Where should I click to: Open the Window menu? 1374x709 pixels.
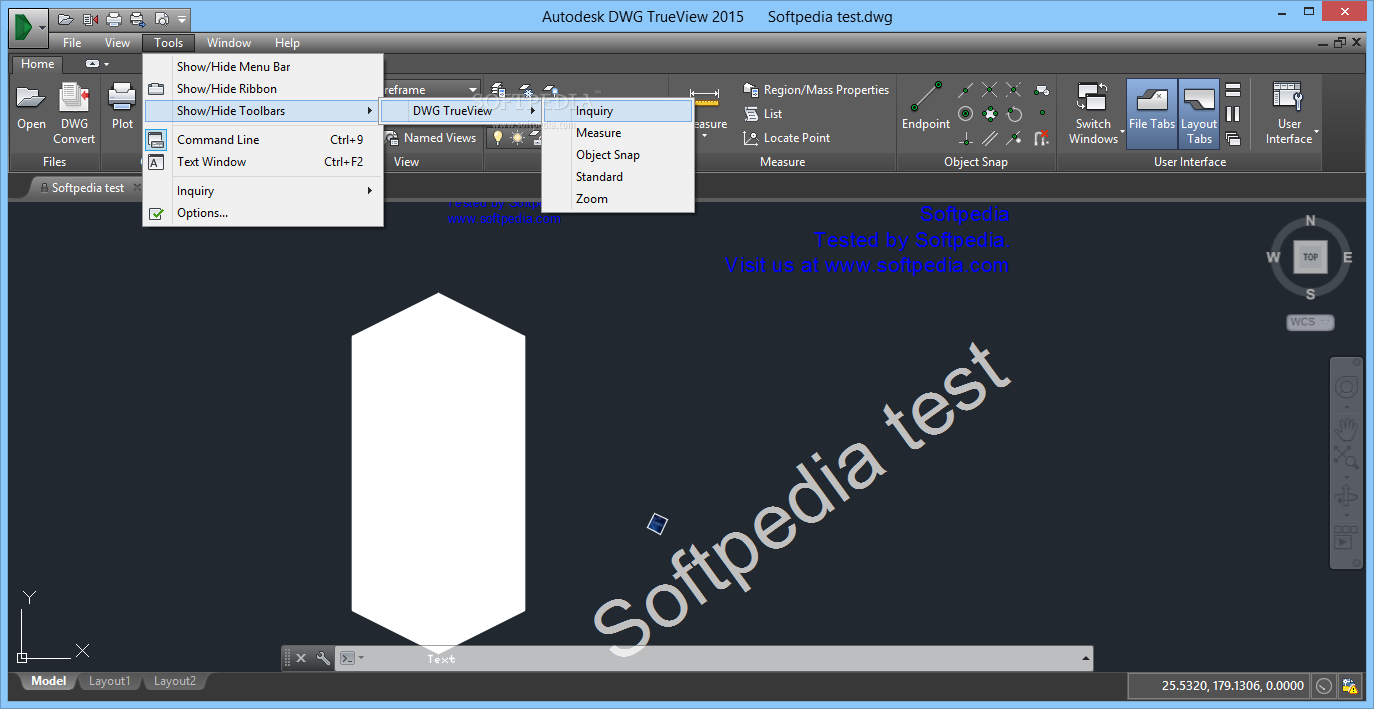tap(229, 43)
